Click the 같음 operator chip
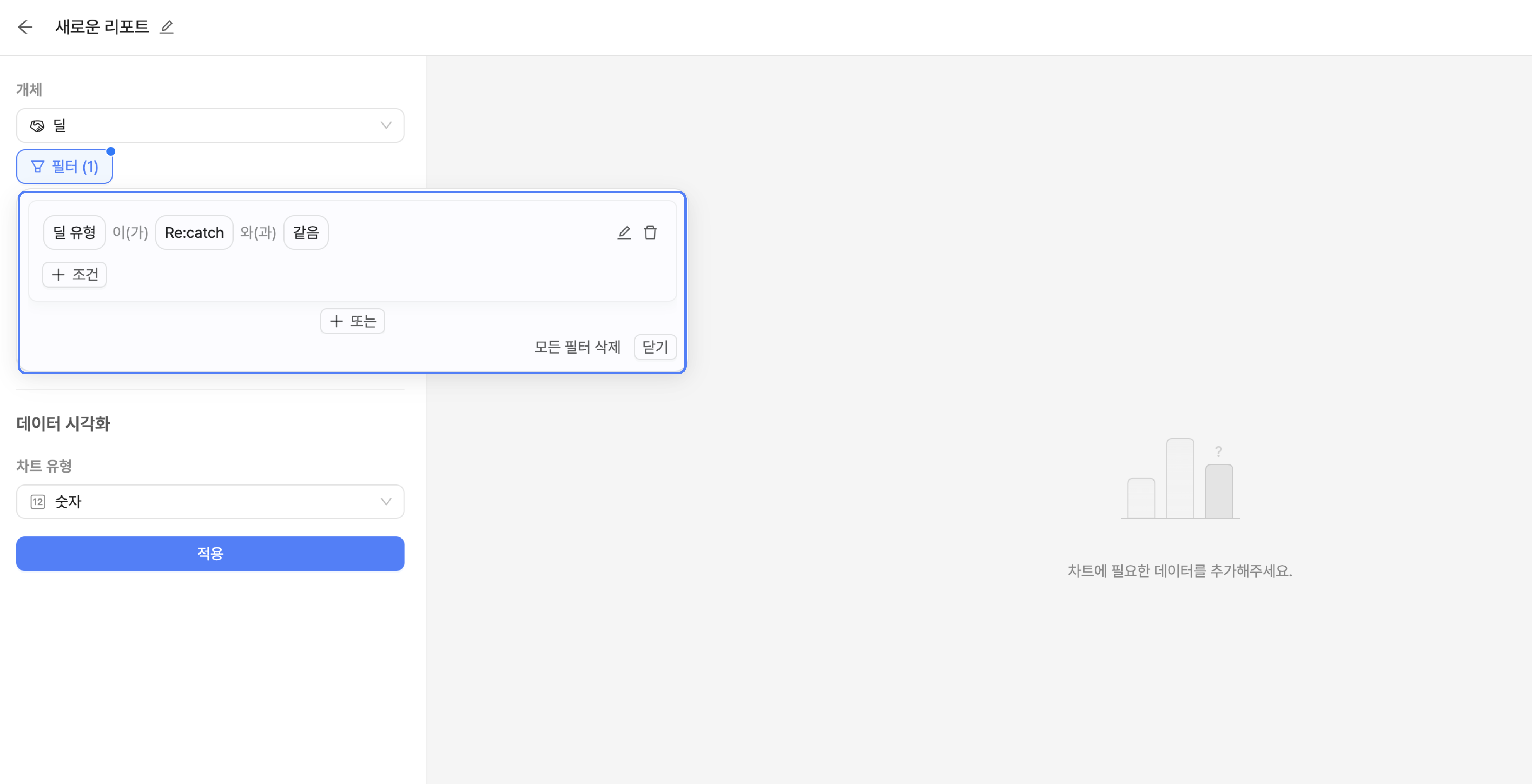Viewport: 1532px width, 784px height. (306, 232)
